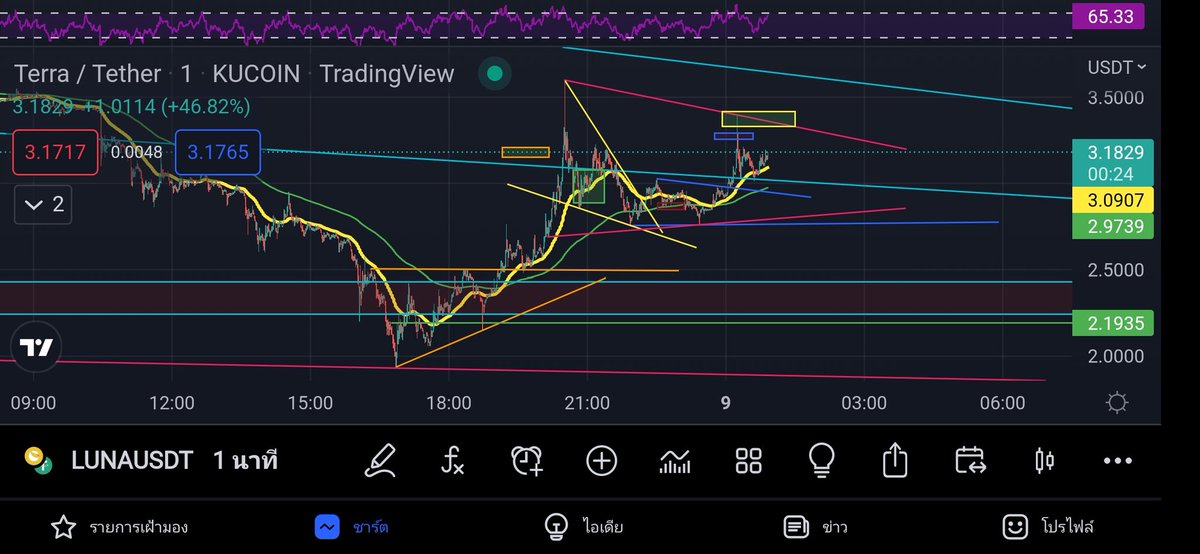Viewport: 1200px width, 554px height.
Task: Tap the green 2.9739 price label
Action: (x=1114, y=226)
